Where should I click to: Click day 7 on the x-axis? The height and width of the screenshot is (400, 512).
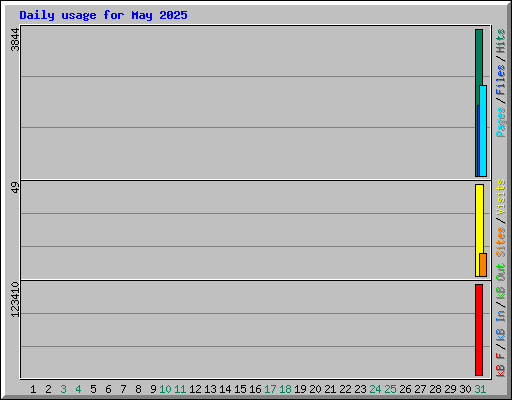point(123,389)
